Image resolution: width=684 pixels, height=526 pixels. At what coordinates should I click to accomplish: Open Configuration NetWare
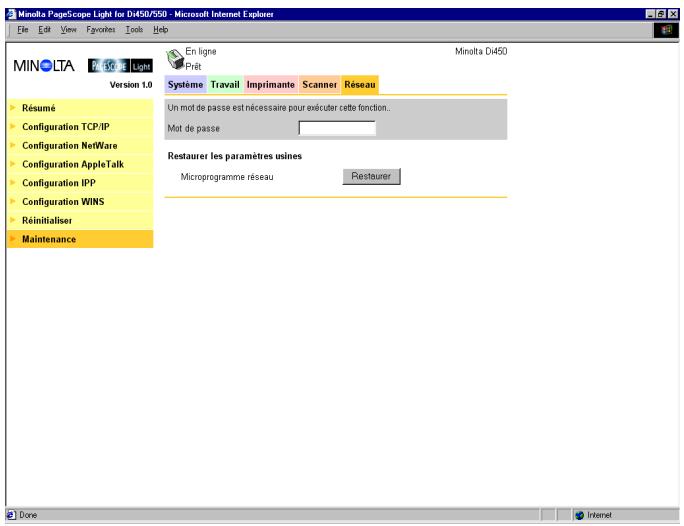tap(80, 146)
